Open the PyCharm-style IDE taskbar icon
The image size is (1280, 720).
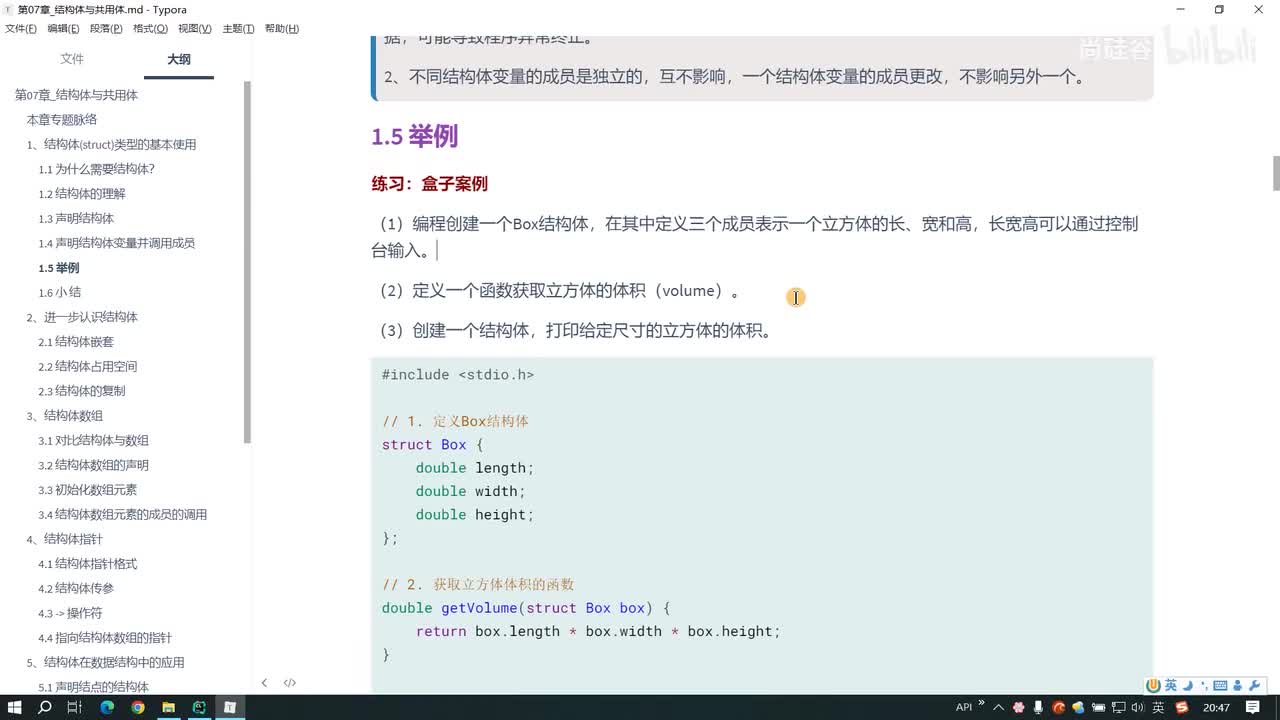coord(199,707)
